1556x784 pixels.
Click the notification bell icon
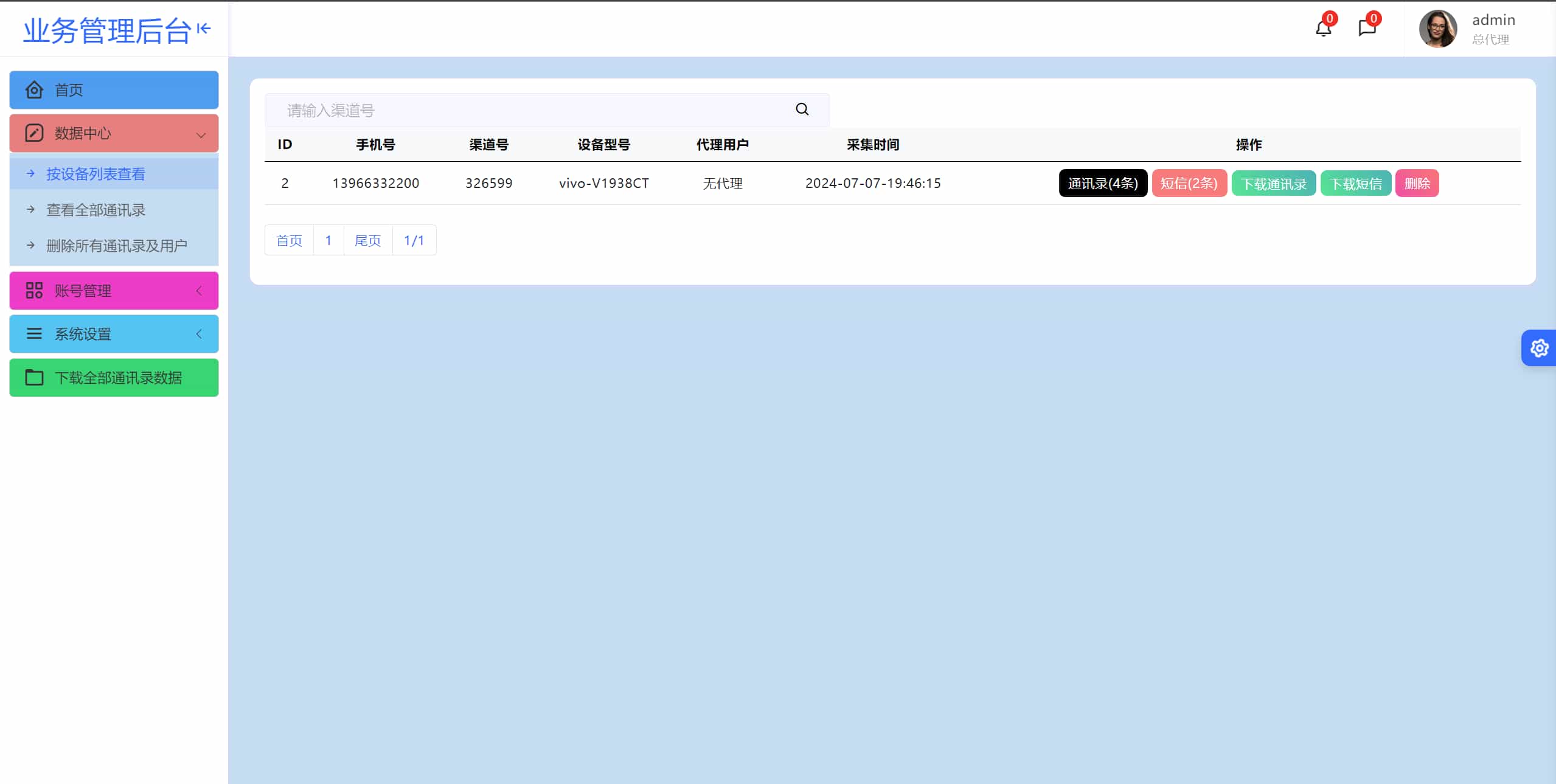pyautogui.click(x=1323, y=28)
